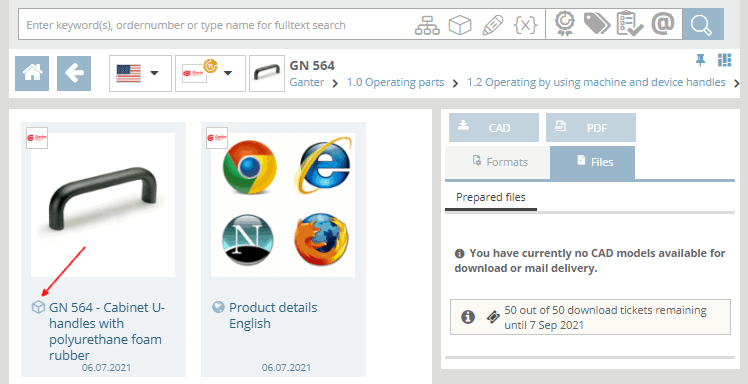
Task: Open the 1.2 Operating by using handles breadcrumb
Action: pyautogui.click(x=596, y=82)
